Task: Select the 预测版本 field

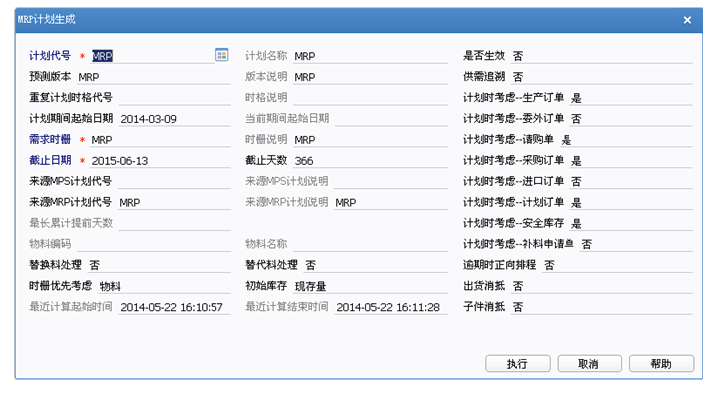Action: 154,77
